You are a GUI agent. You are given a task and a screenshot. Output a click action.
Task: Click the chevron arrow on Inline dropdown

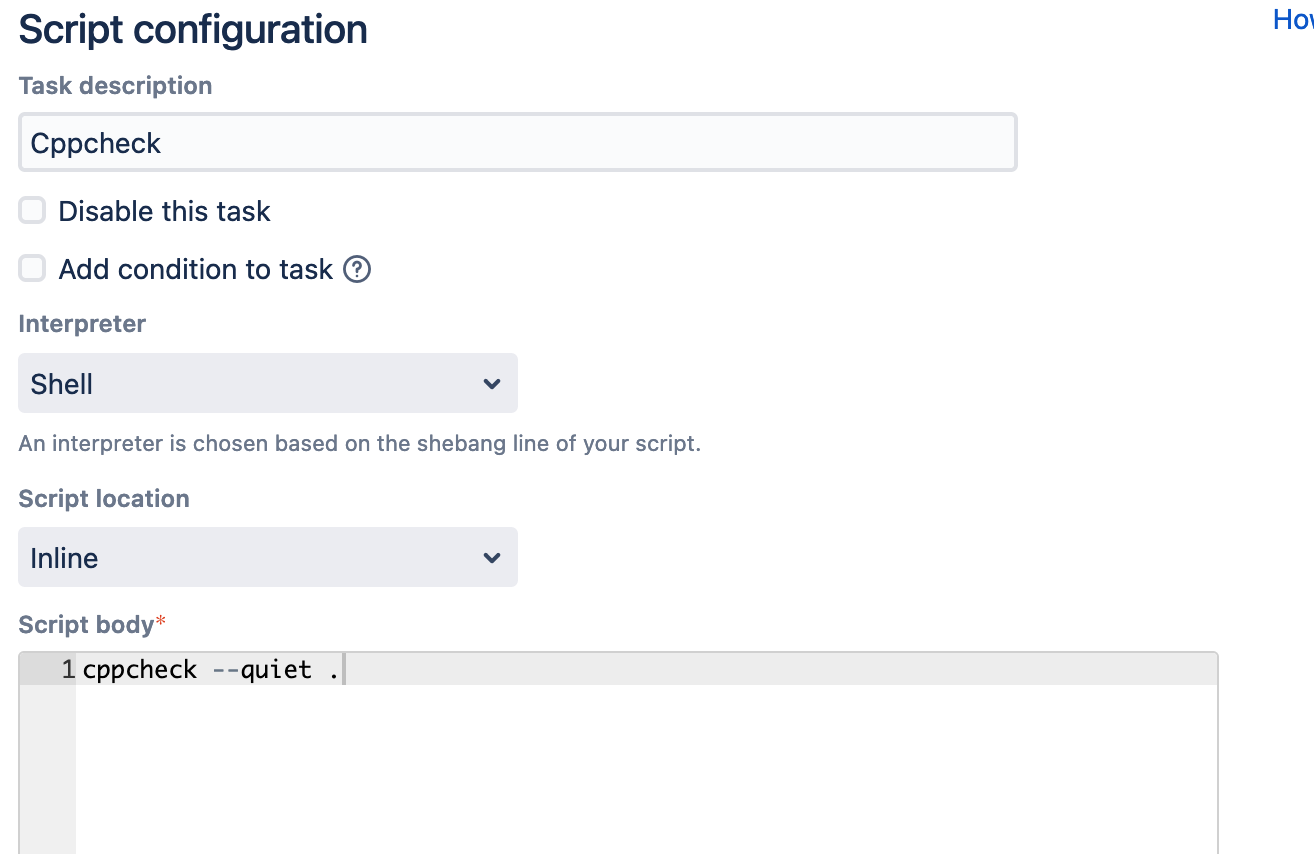pyautogui.click(x=491, y=558)
